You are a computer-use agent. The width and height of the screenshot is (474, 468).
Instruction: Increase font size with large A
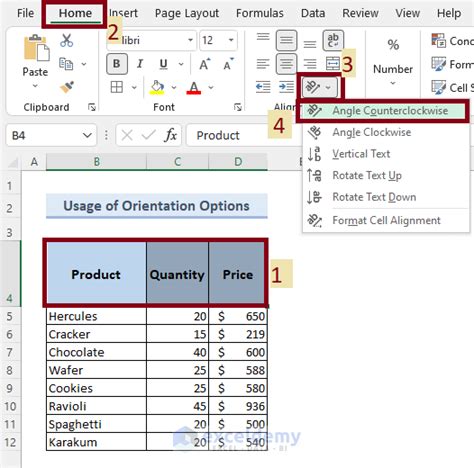204,64
